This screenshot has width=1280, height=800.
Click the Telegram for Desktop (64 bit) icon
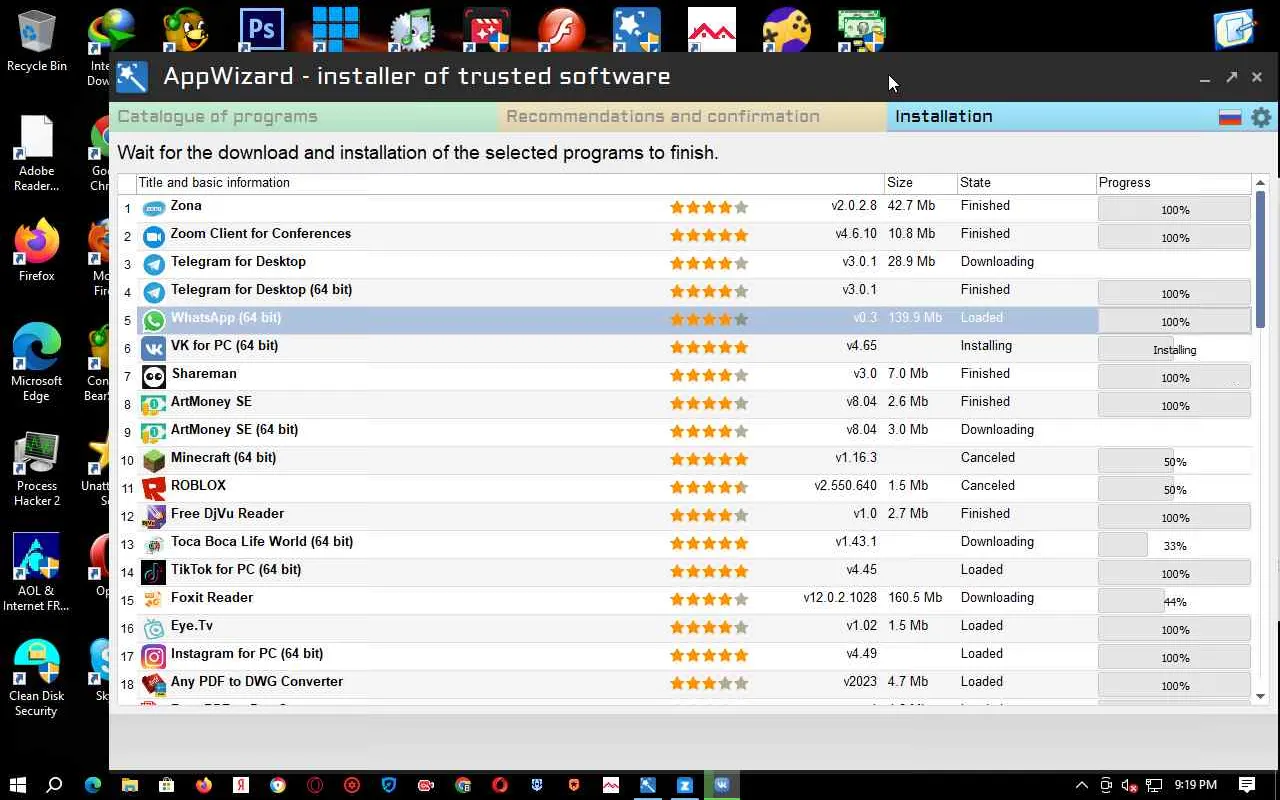(x=153, y=292)
